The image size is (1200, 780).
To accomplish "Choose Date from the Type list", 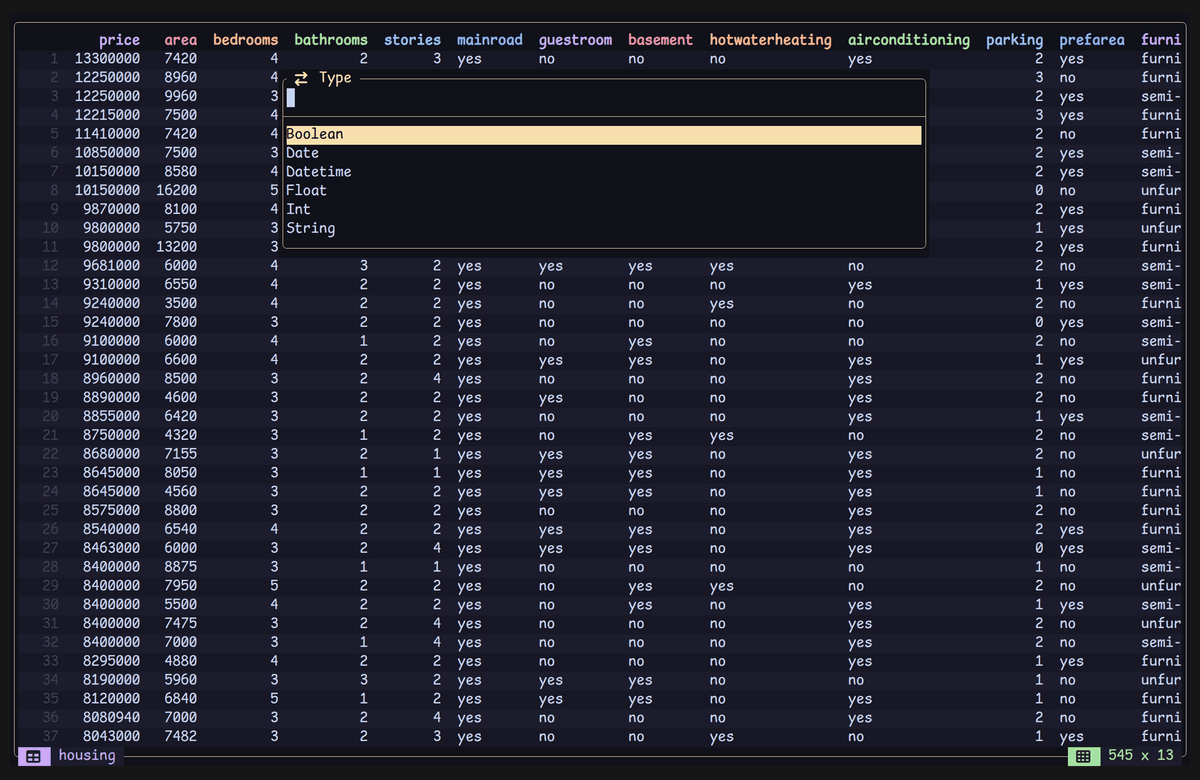I will pyautogui.click(x=603, y=154).
